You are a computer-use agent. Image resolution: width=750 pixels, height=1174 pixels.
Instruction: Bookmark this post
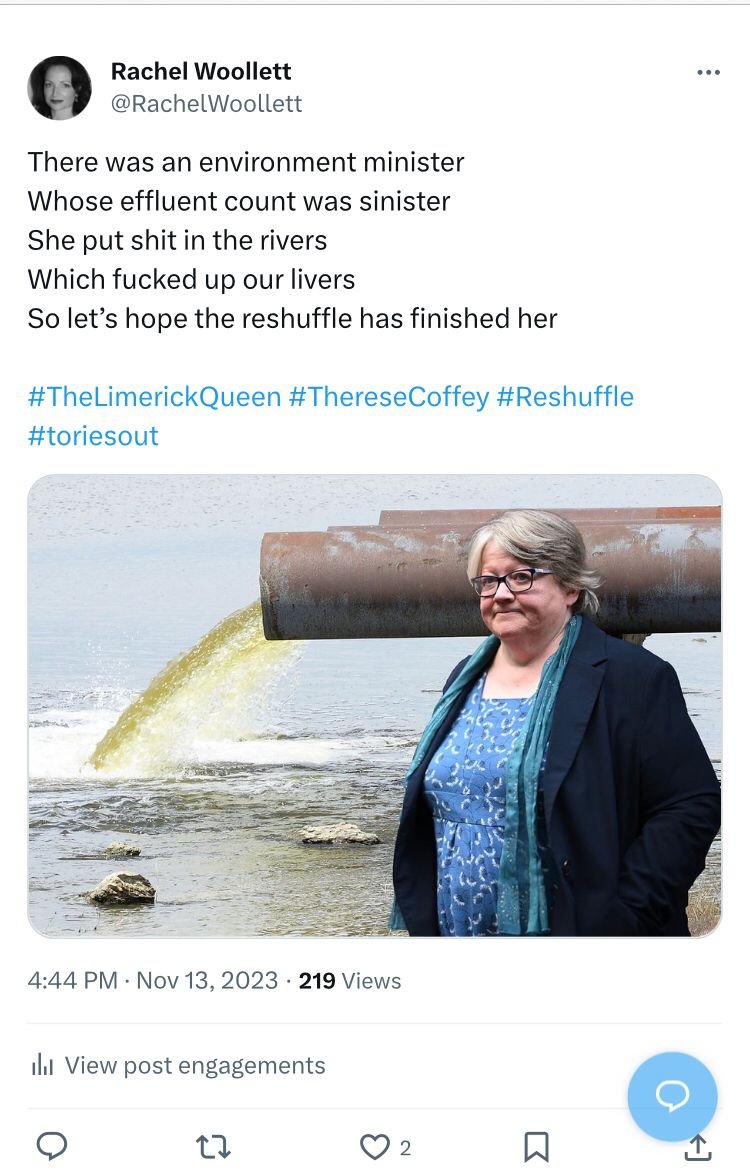536,1147
